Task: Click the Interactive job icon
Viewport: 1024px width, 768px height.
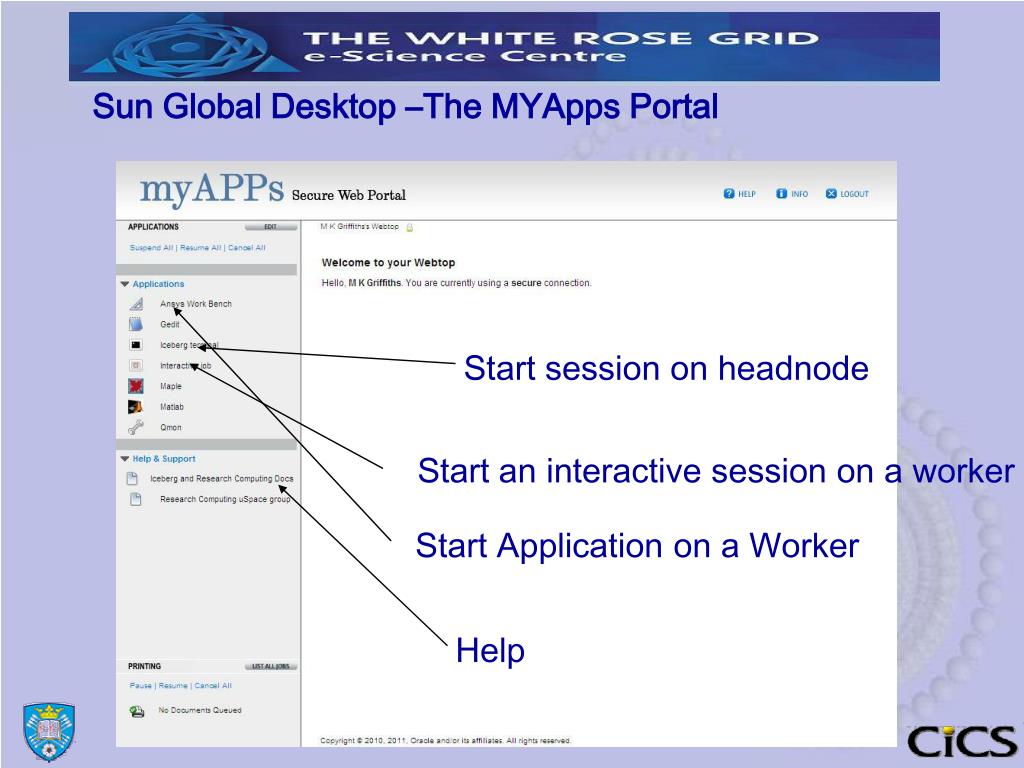Action: (x=136, y=366)
